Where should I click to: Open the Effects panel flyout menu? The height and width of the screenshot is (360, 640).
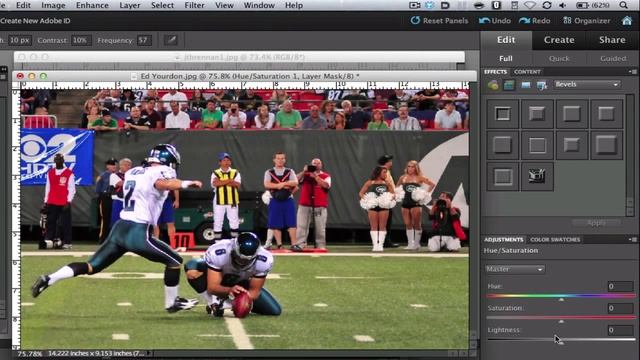[633, 72]
